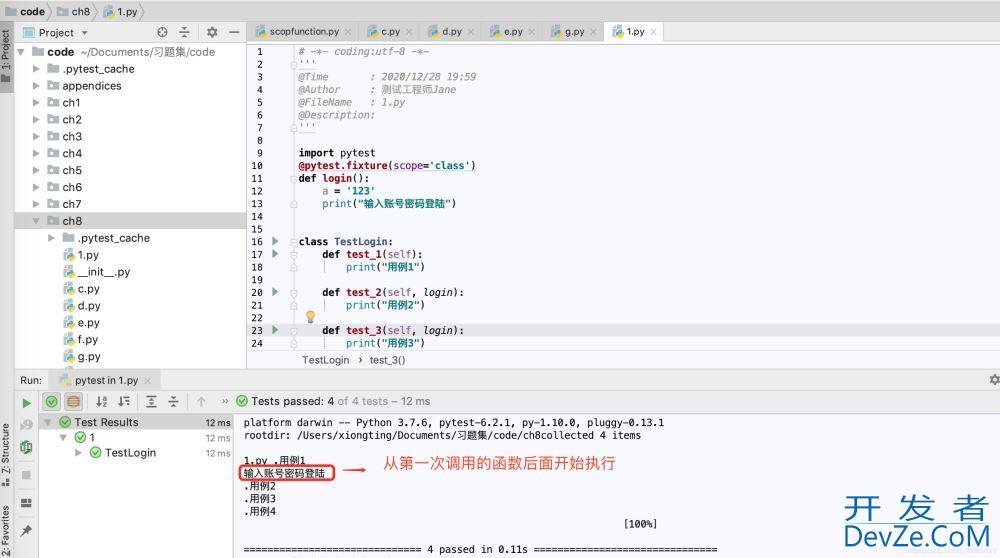This screenshot has width=1000, height=558.
Task: Run class TestLogin from gutter icon
Action: pos(275,241)
